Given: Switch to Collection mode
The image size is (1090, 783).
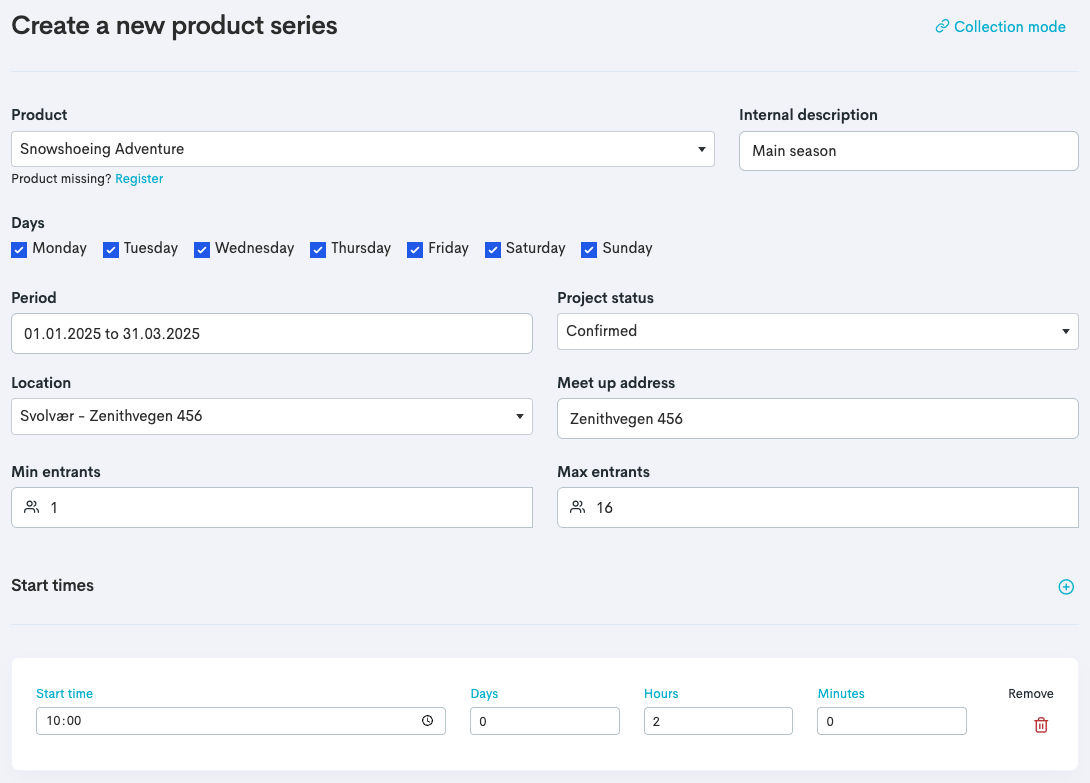Looking at the screenshot, I should [1009, 27].
